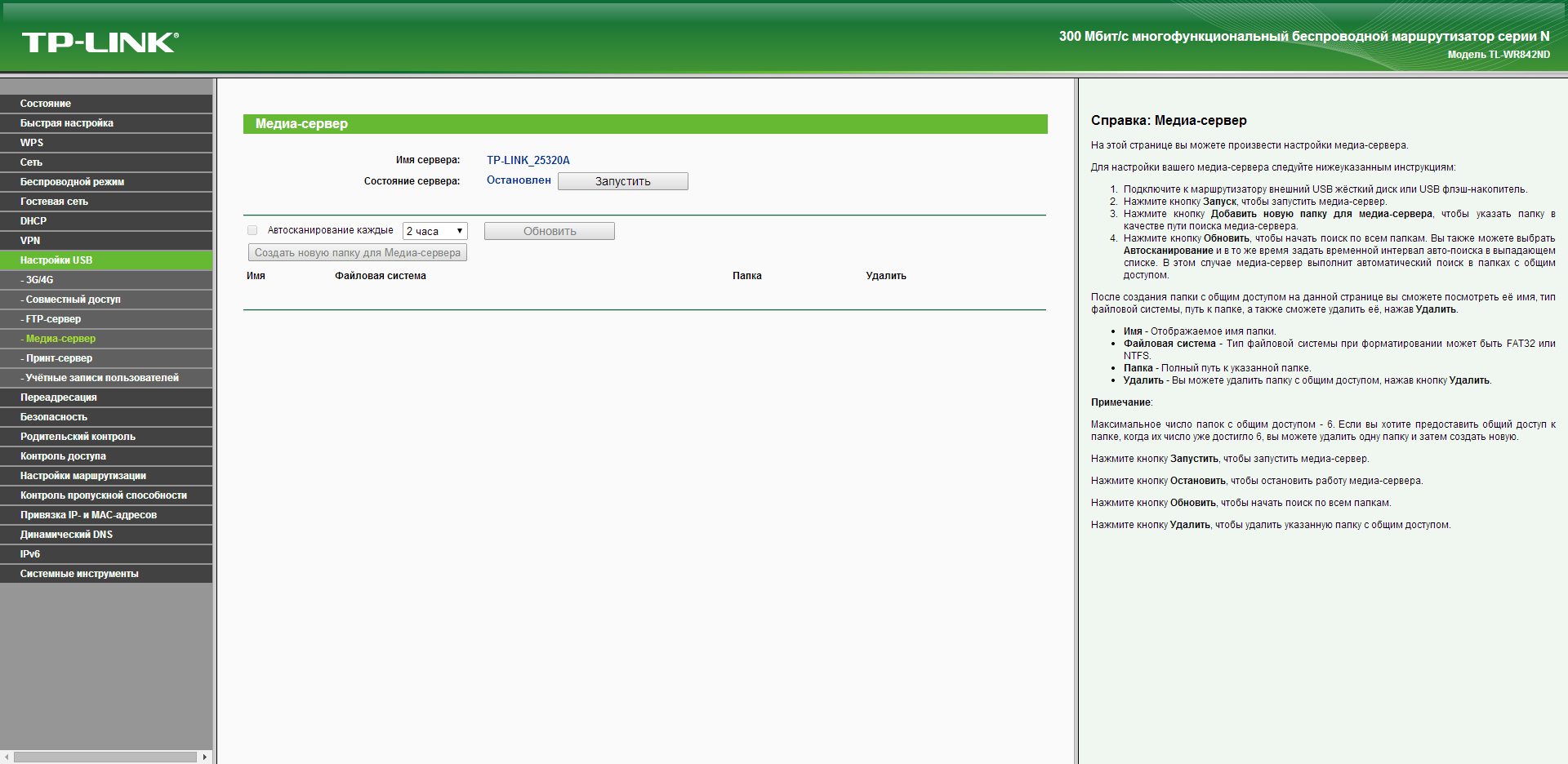This screenshot has height=764, width=1568.
Task: Open the 2 часа interval dropdown
Action: coord(434,231)
